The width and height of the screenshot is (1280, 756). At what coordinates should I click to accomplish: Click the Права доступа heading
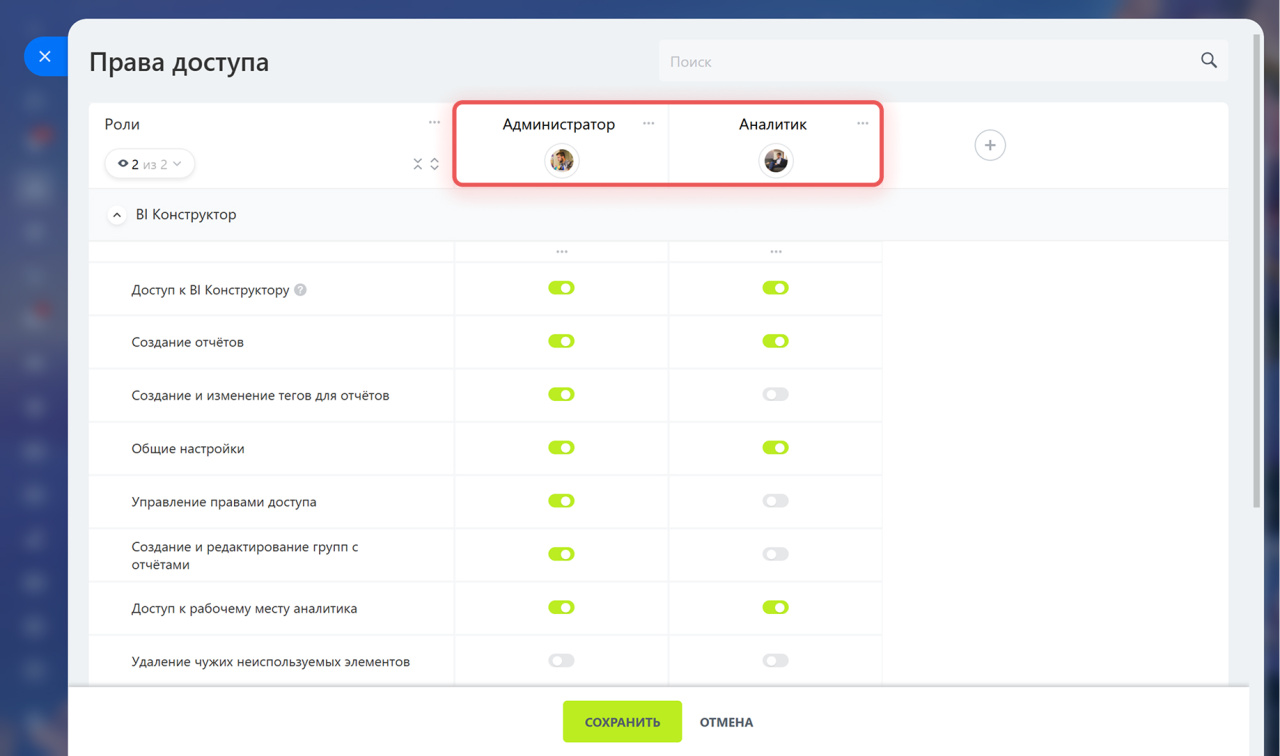(179, 62)
